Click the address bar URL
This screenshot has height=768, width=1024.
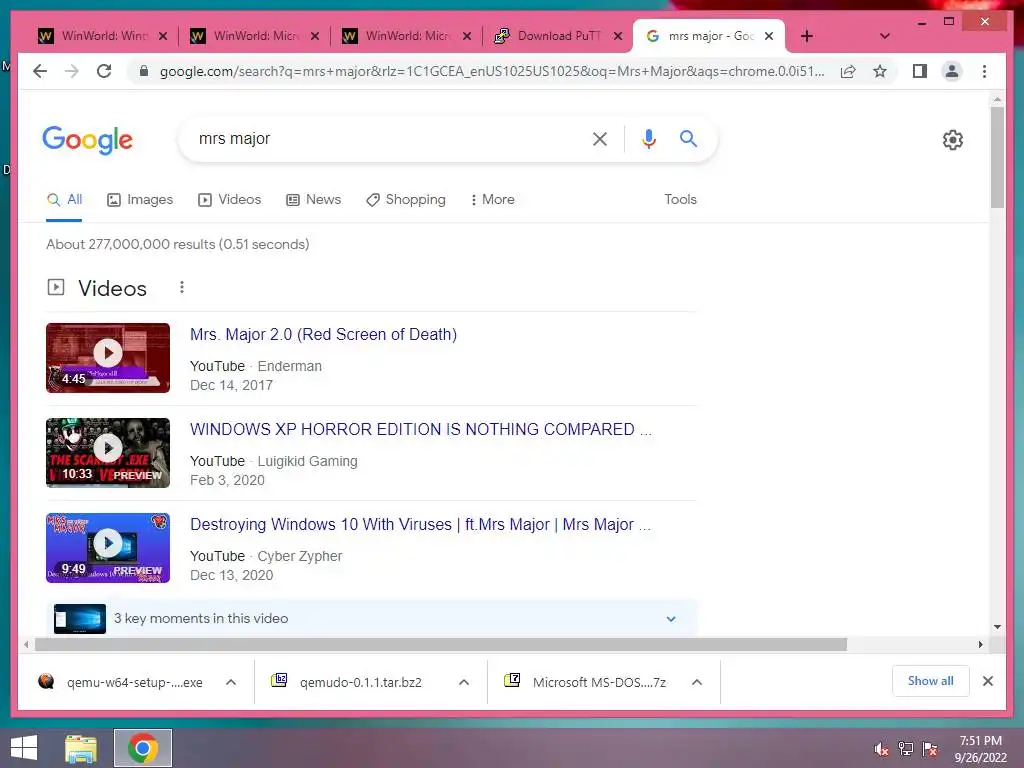click(491, 71)
